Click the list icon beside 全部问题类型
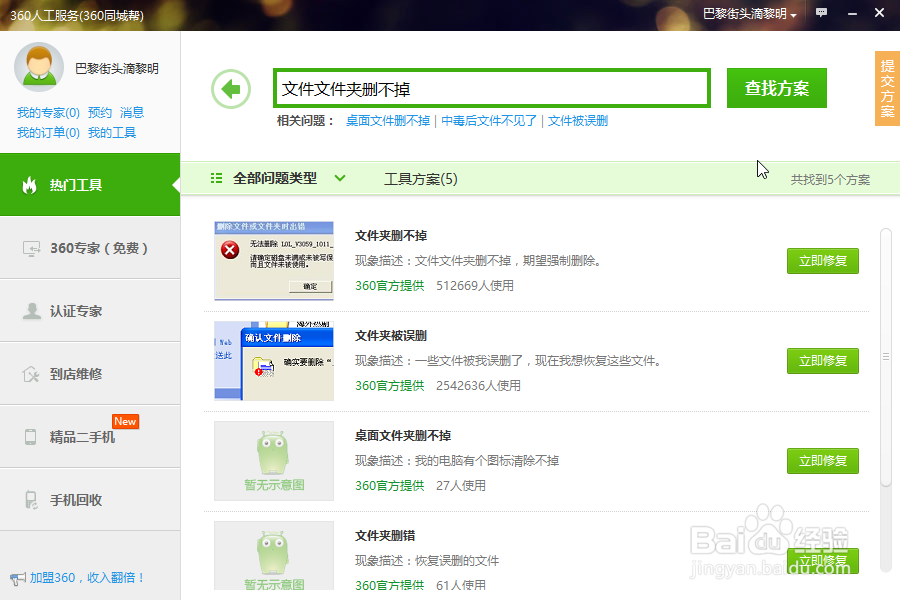This screenshot has width=900, height=600. pyautogui.click(x=216, y=179)
